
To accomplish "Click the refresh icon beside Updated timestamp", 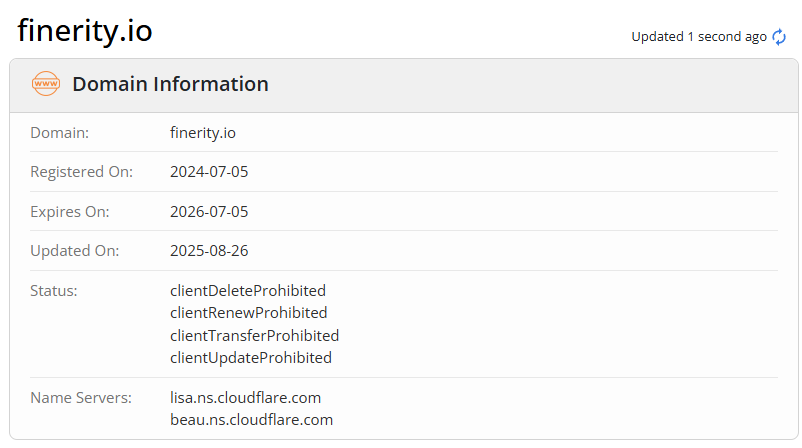I will pyautogui.click(x=780, y=37).
